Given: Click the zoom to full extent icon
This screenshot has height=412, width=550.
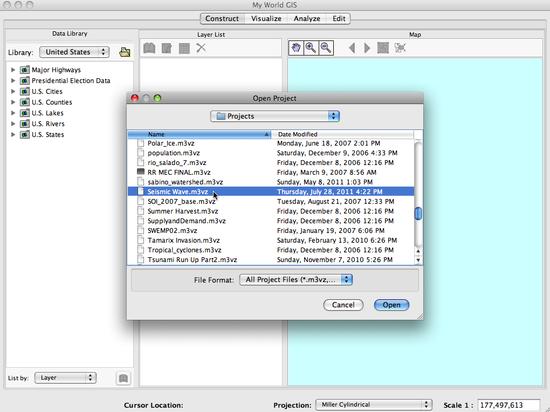Looking at the screenshot, I should 383,48.
